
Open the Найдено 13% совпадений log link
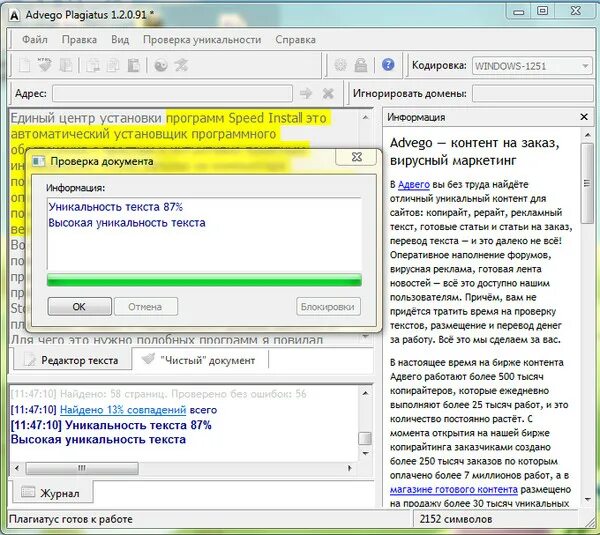pyautogui.click(x=123, y=410)
